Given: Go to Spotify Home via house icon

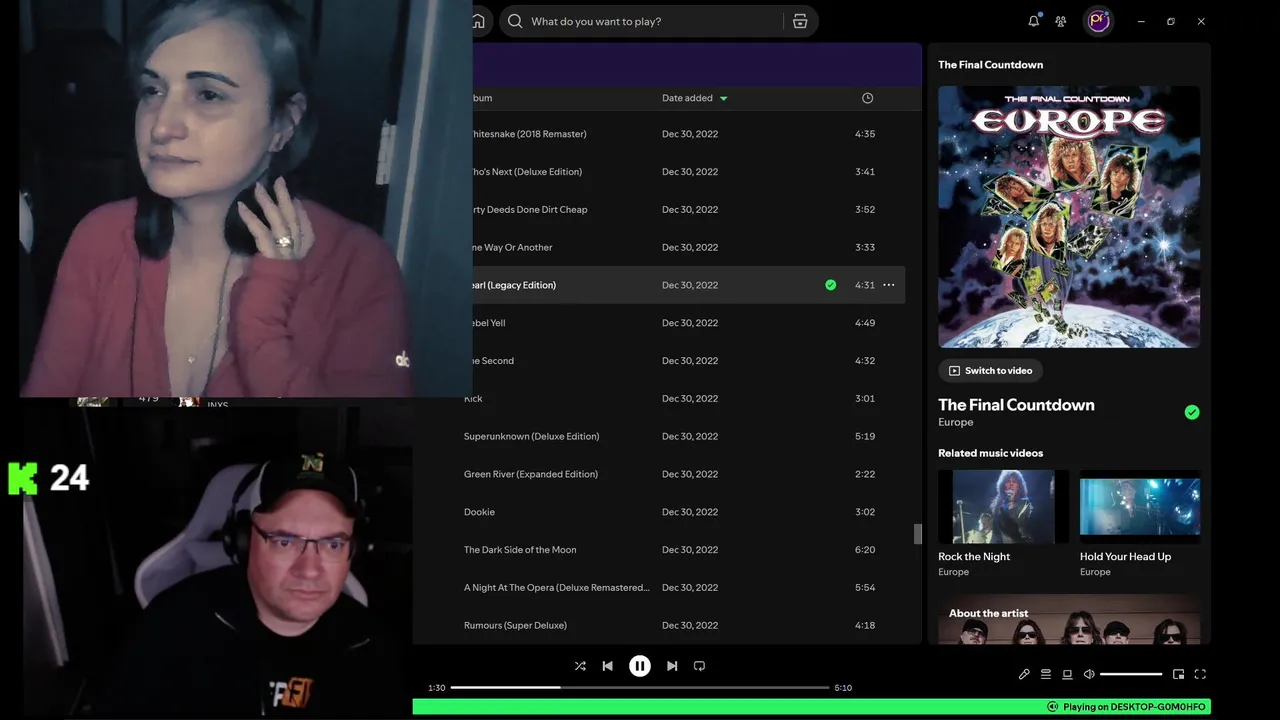Looking at the screenshot, I should click(478, 21).
